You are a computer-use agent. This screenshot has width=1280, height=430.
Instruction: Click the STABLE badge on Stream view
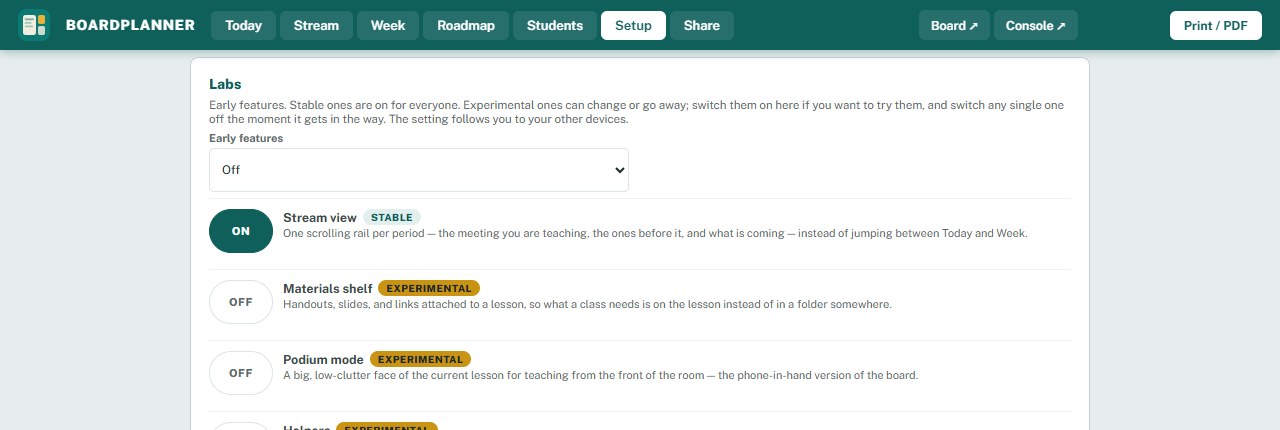pos(392,217)
